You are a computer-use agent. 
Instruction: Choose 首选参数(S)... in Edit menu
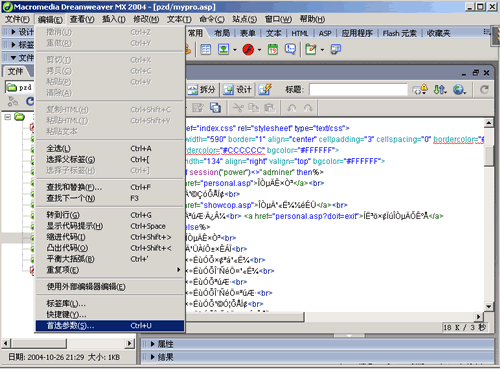pyautogui.click(x=110, y=325)
